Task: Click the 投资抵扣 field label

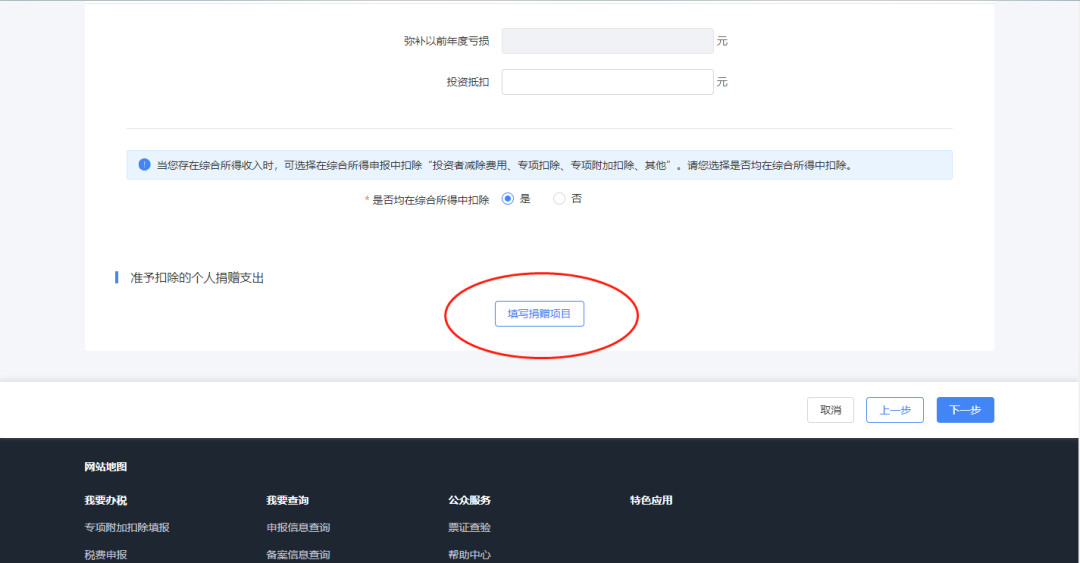Action: tap(468, 82)
